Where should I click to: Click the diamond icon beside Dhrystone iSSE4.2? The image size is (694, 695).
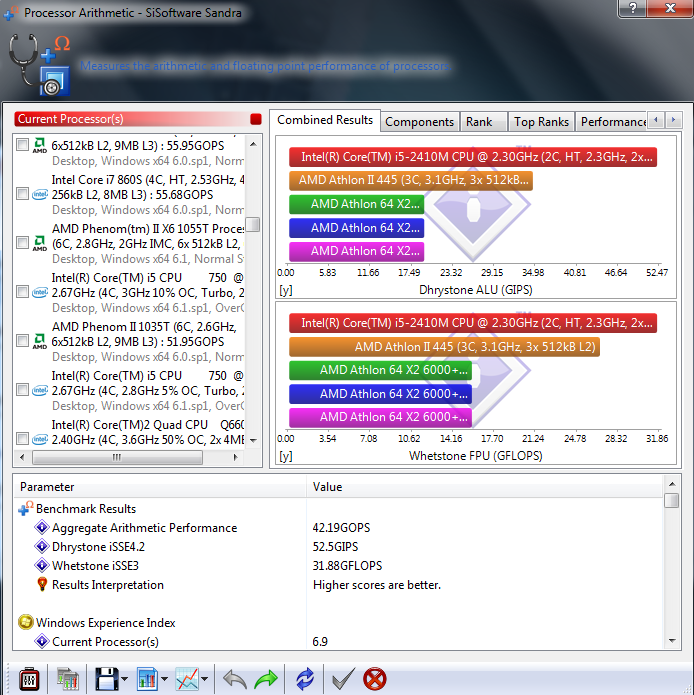[x=42, y=547]
